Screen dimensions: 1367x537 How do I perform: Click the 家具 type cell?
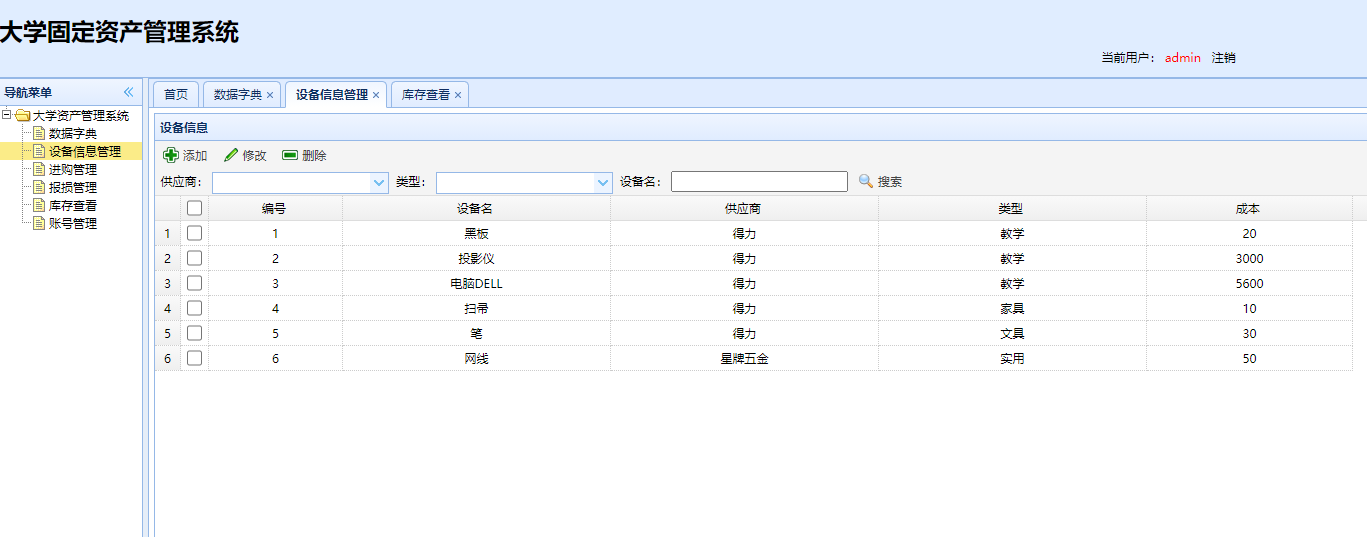coord(1012,308)
